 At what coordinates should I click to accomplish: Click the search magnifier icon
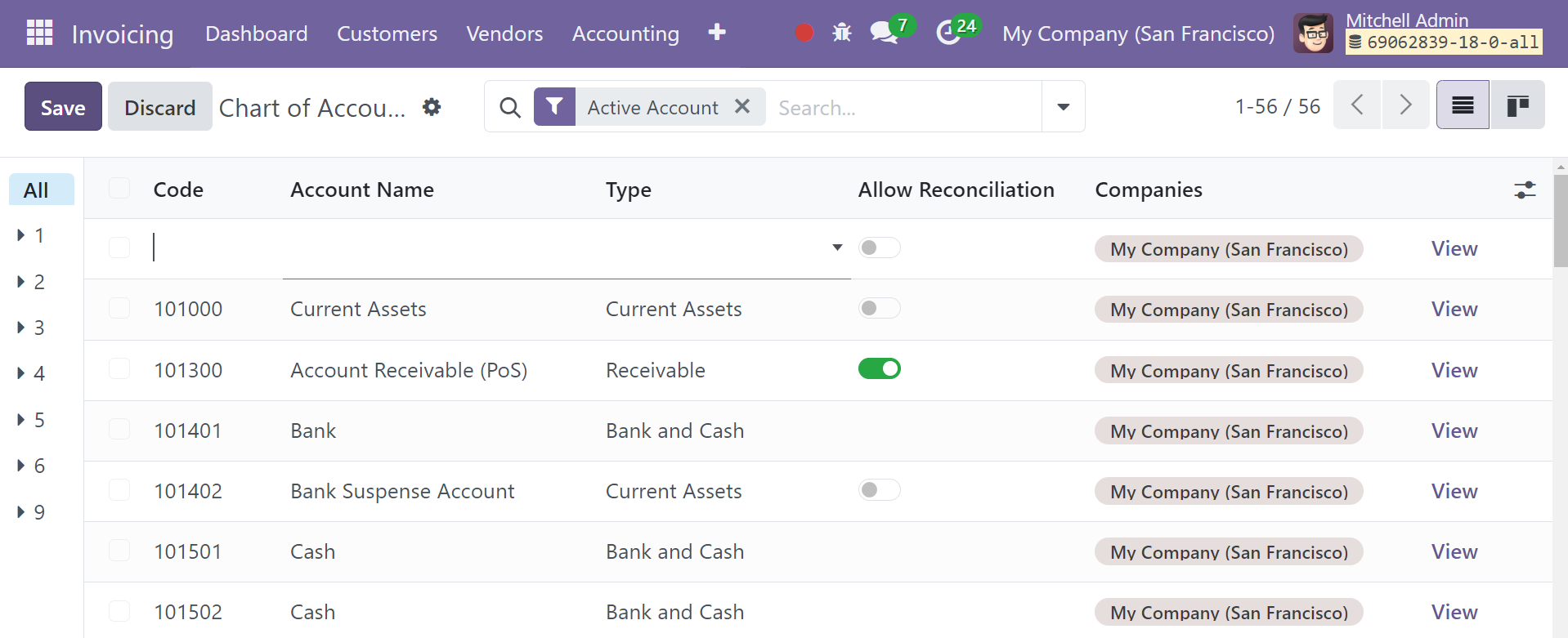(510, 107)
